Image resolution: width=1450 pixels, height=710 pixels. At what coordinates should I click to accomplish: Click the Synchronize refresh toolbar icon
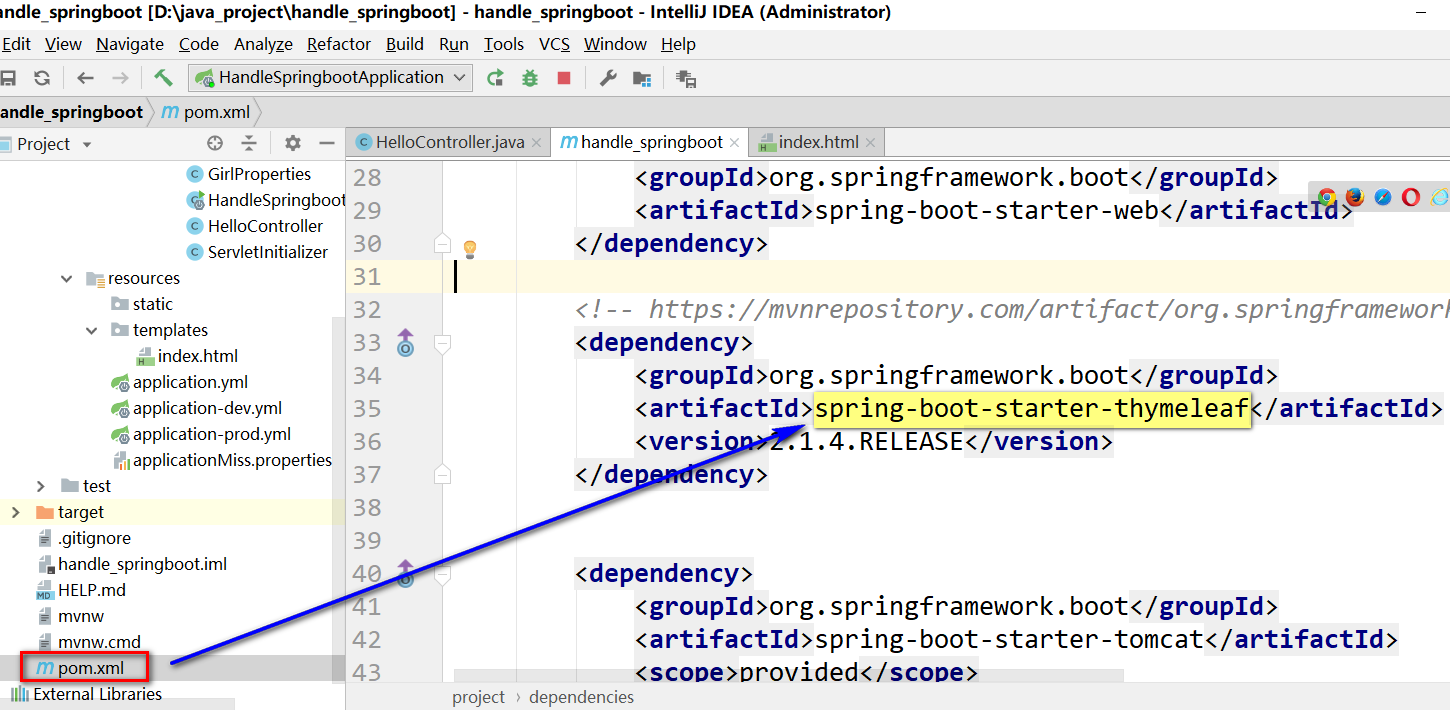(42, 78)
